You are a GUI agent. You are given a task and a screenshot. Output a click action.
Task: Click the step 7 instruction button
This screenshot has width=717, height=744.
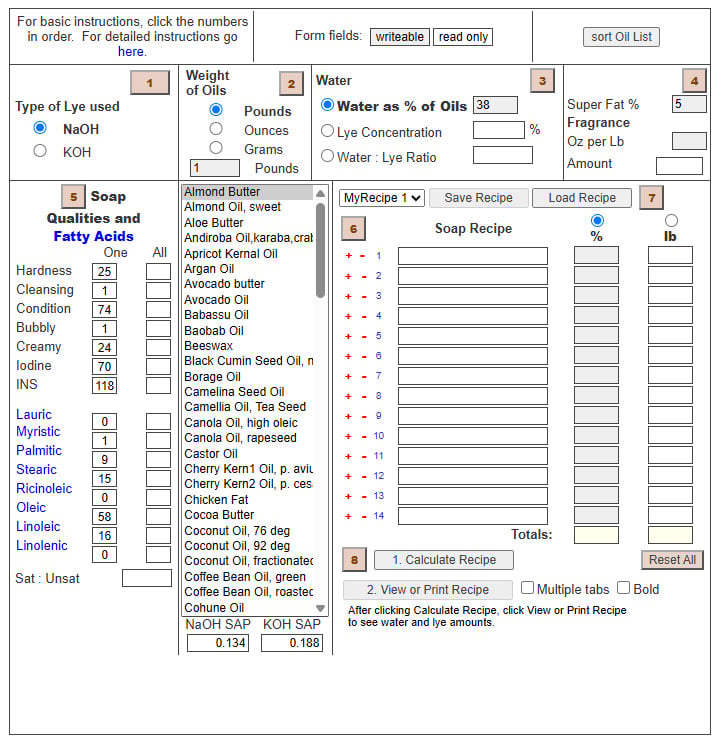coord(652,197)
